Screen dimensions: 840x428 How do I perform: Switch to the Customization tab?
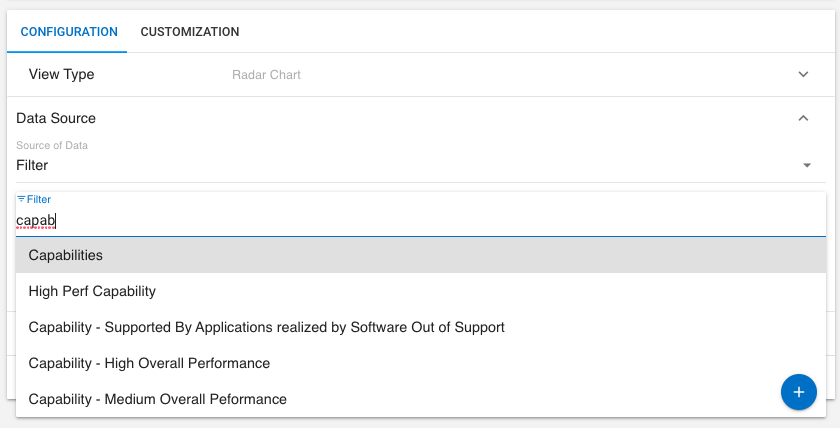(x=190, y=32)
